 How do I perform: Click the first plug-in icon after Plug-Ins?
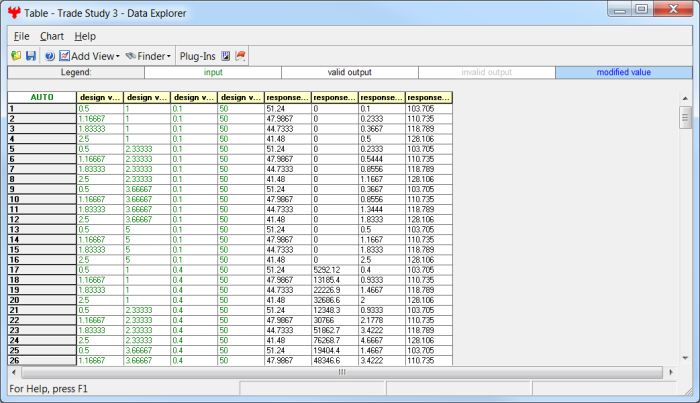[x=226, y=56]
